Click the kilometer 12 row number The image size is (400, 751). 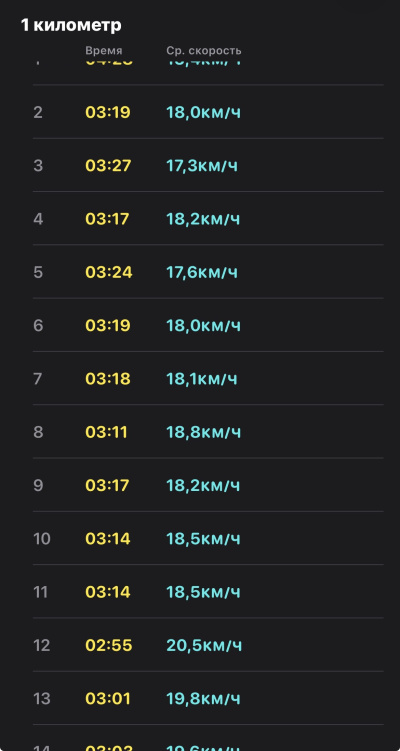pyautogui.click(x=41, y=646)
